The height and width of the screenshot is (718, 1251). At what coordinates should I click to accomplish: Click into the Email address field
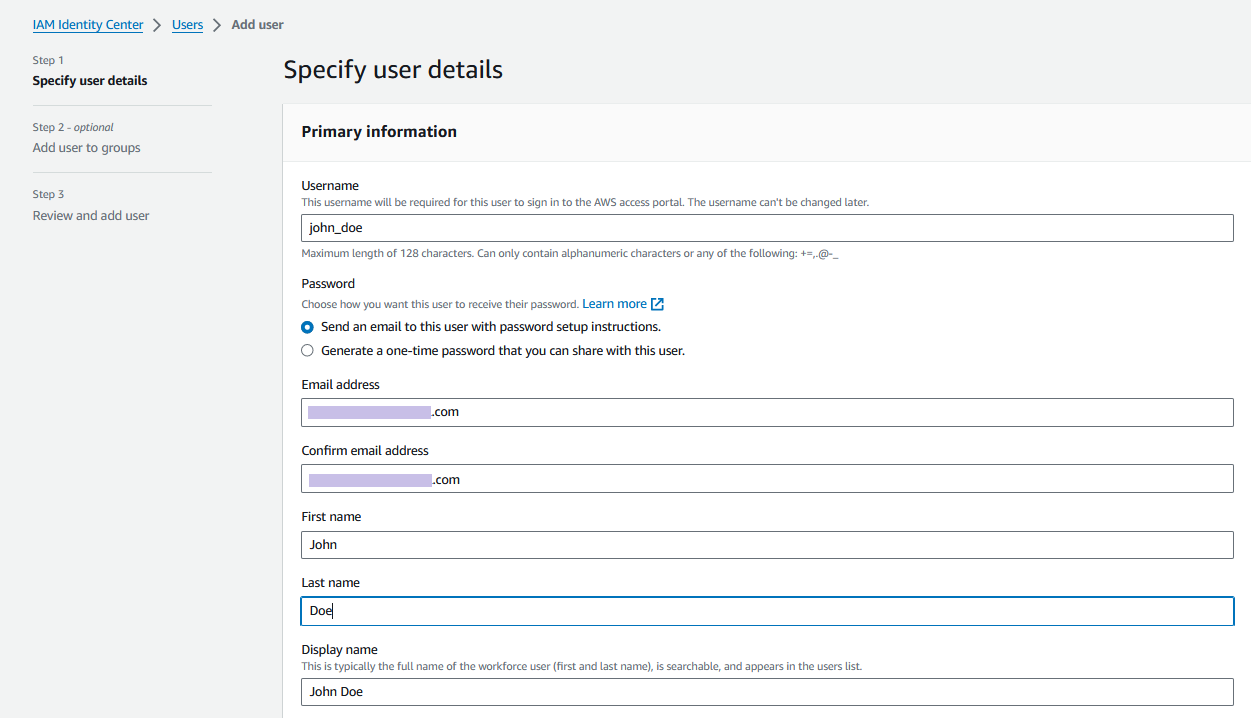[767, 412]
